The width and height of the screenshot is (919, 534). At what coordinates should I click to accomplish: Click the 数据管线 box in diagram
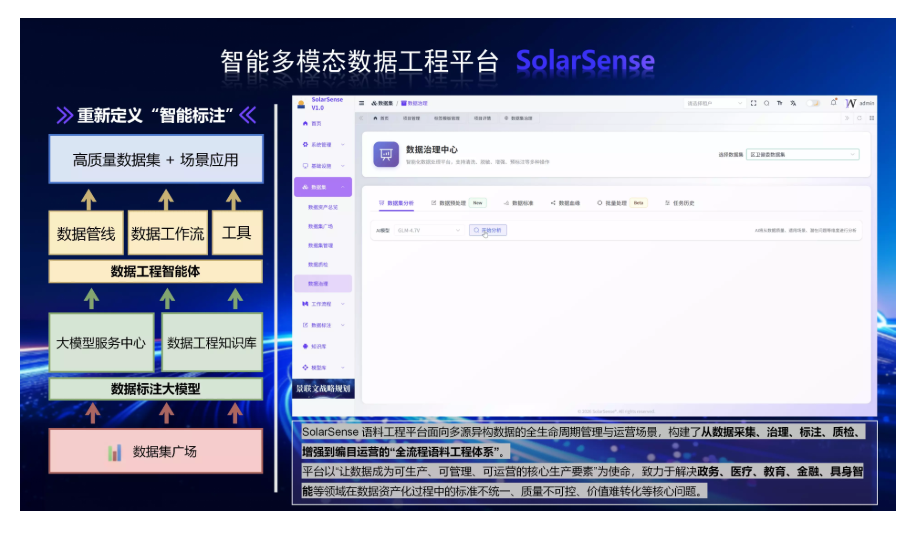pyautogui.click(x=86, y=233)
